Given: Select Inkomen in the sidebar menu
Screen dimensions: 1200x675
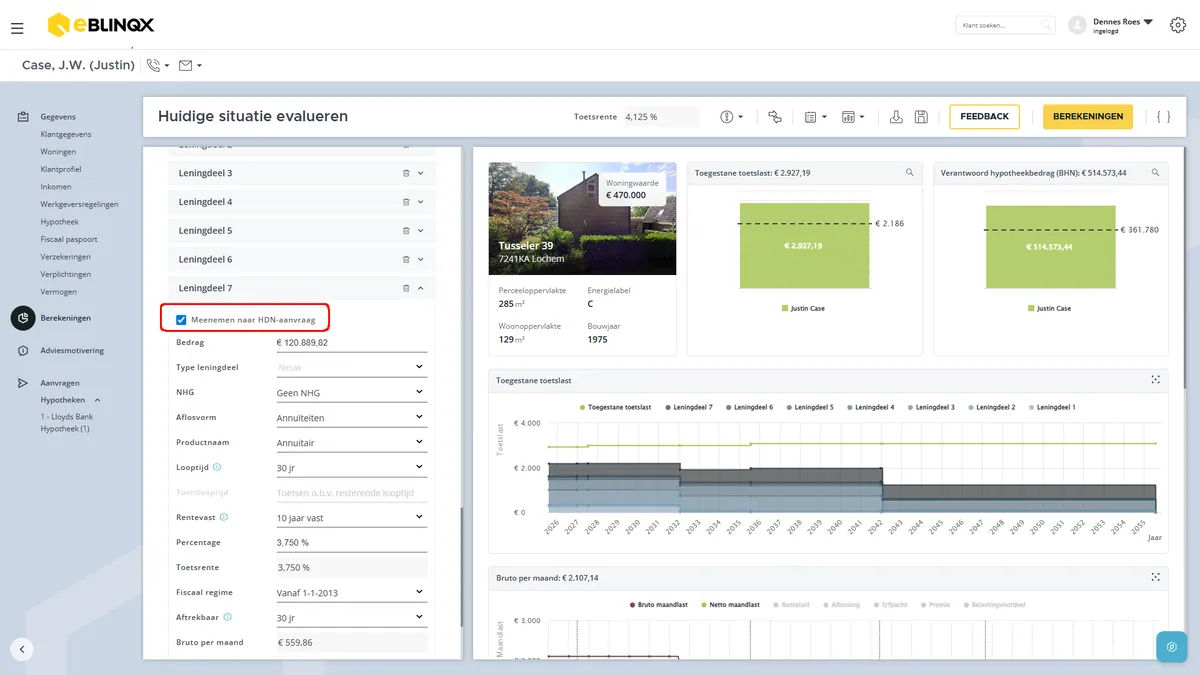Looking at the screenshot, I should [x=56, y=187].
